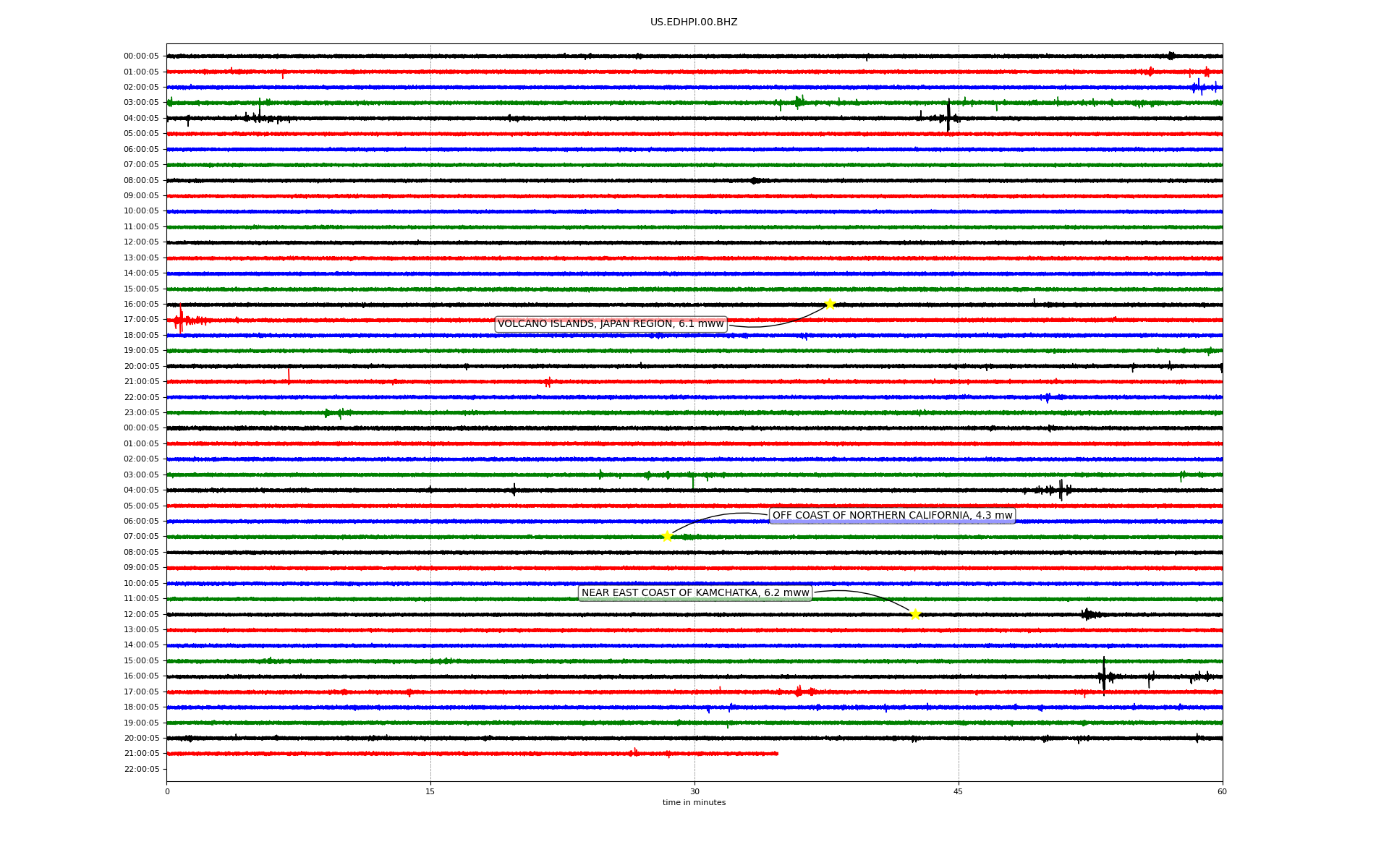Click the US.EDHPI.00.BHZ plot title
This screenshot has height=868, width=1389.
[694, 22]
